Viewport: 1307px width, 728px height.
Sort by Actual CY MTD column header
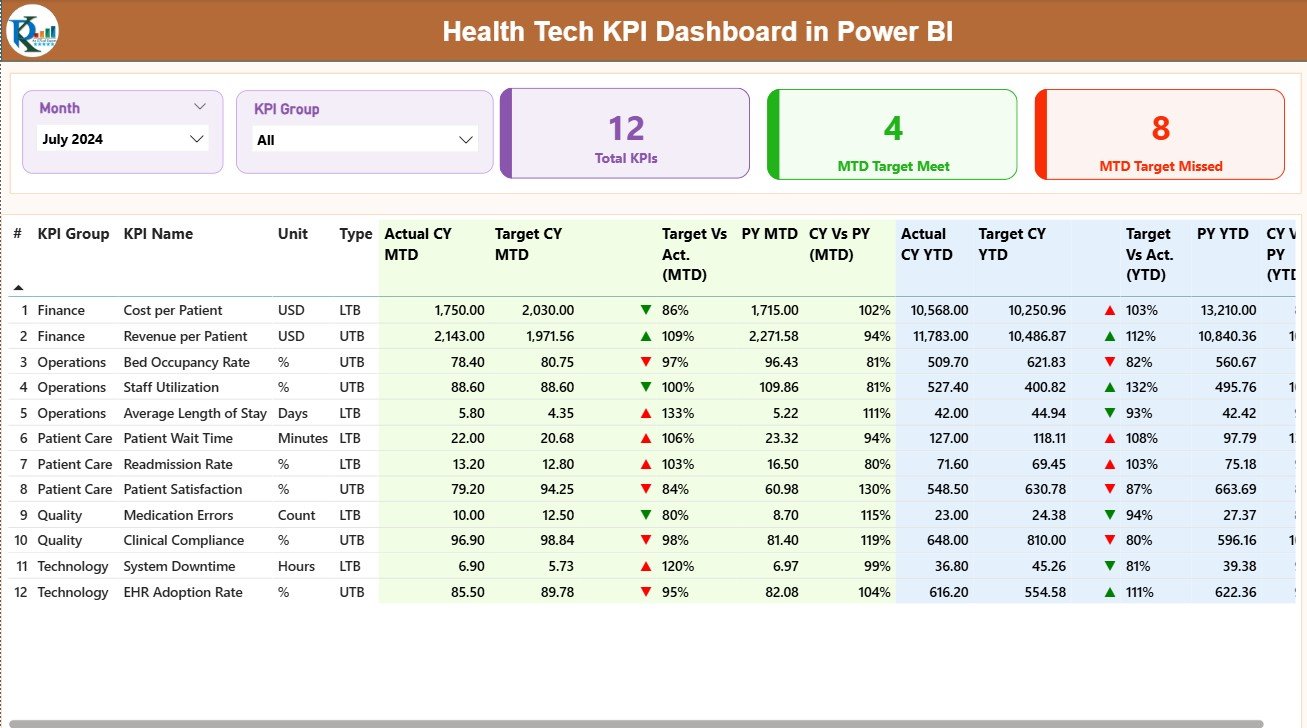418,244
